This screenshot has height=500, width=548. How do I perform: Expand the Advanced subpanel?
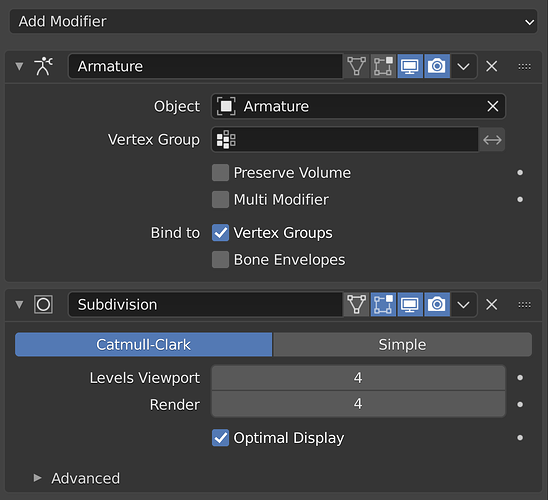(x=37, y=478)
